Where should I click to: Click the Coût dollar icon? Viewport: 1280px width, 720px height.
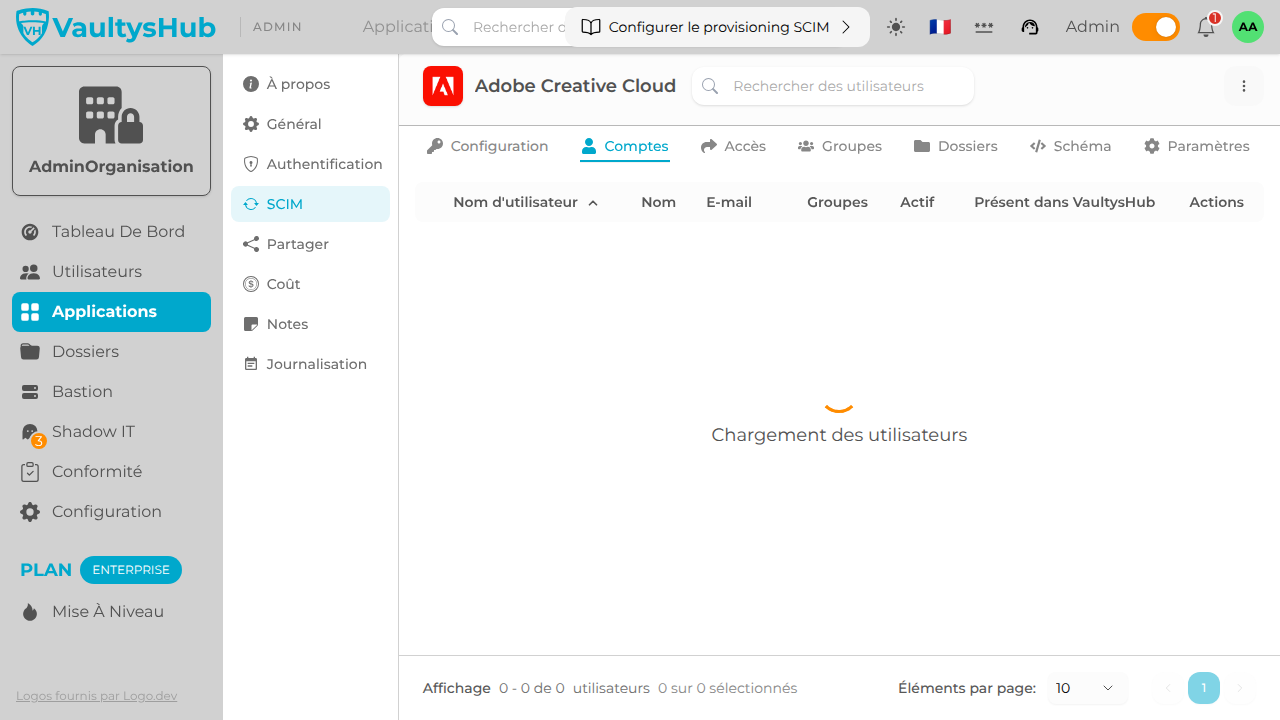pyautogui.click(x=251, y=284)
